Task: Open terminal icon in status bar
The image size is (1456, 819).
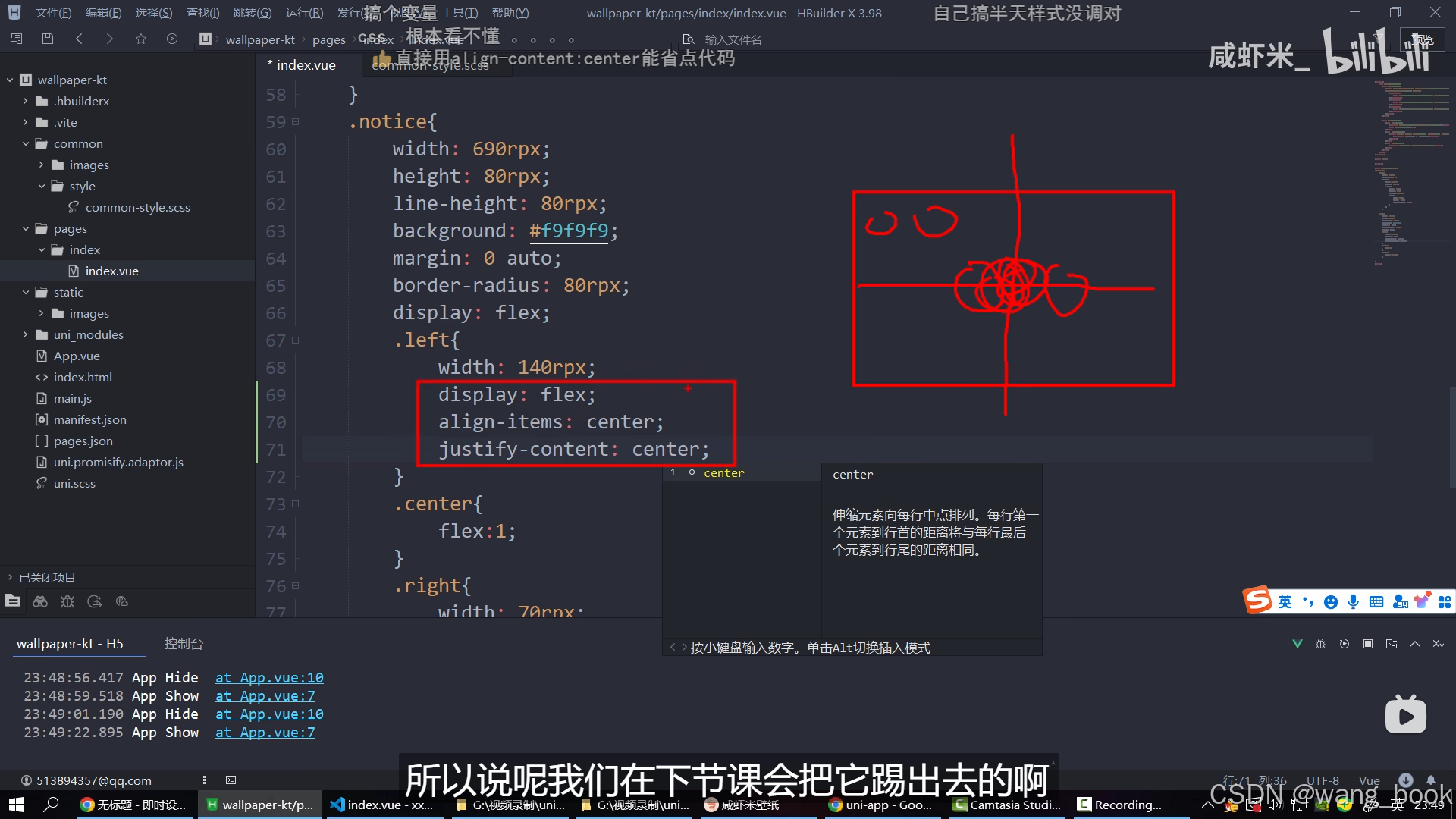Action: [x=231, y=780]
